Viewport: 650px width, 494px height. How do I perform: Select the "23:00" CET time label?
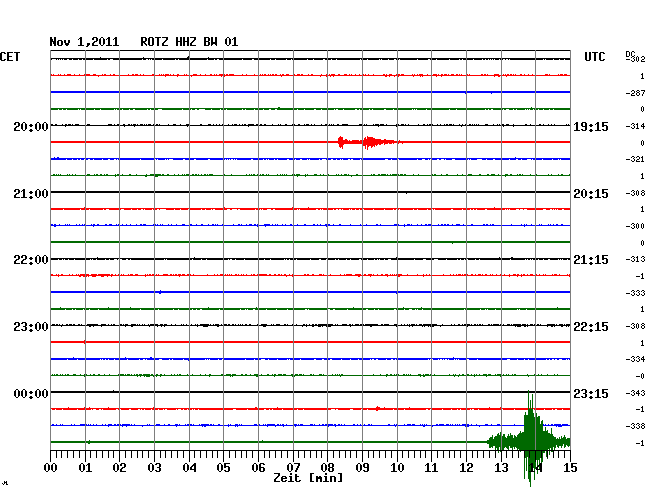tap(31, 327)
